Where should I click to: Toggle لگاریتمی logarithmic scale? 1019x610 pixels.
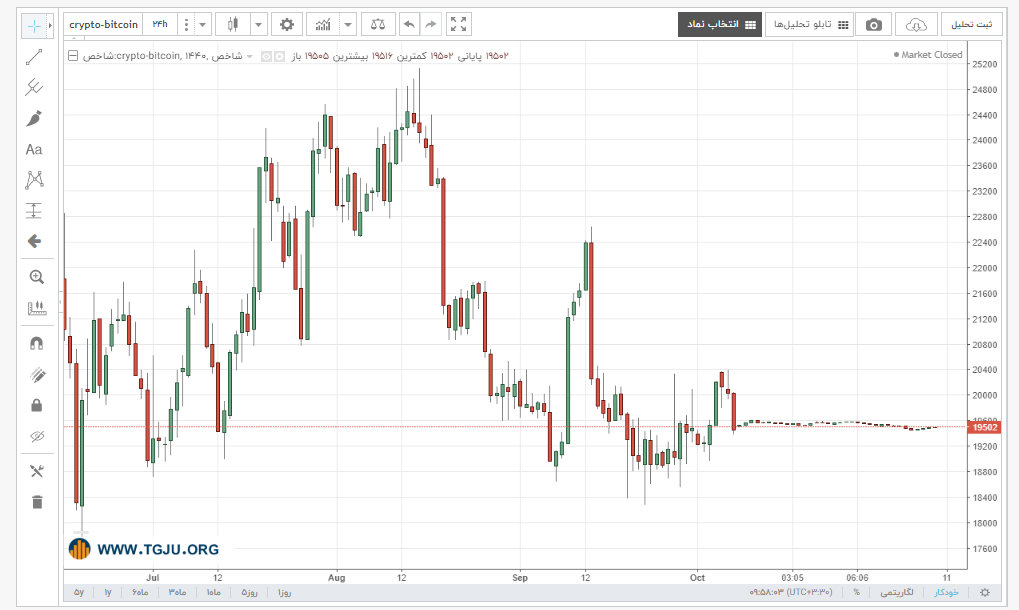897,592
